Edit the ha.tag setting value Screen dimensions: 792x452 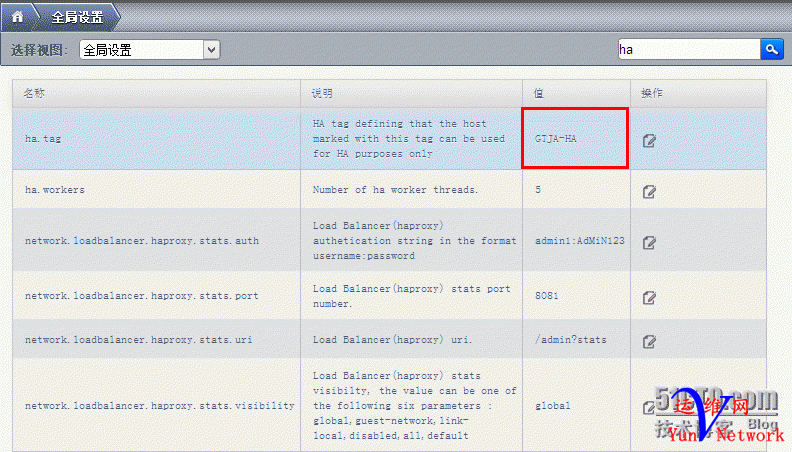coord(649,141)
